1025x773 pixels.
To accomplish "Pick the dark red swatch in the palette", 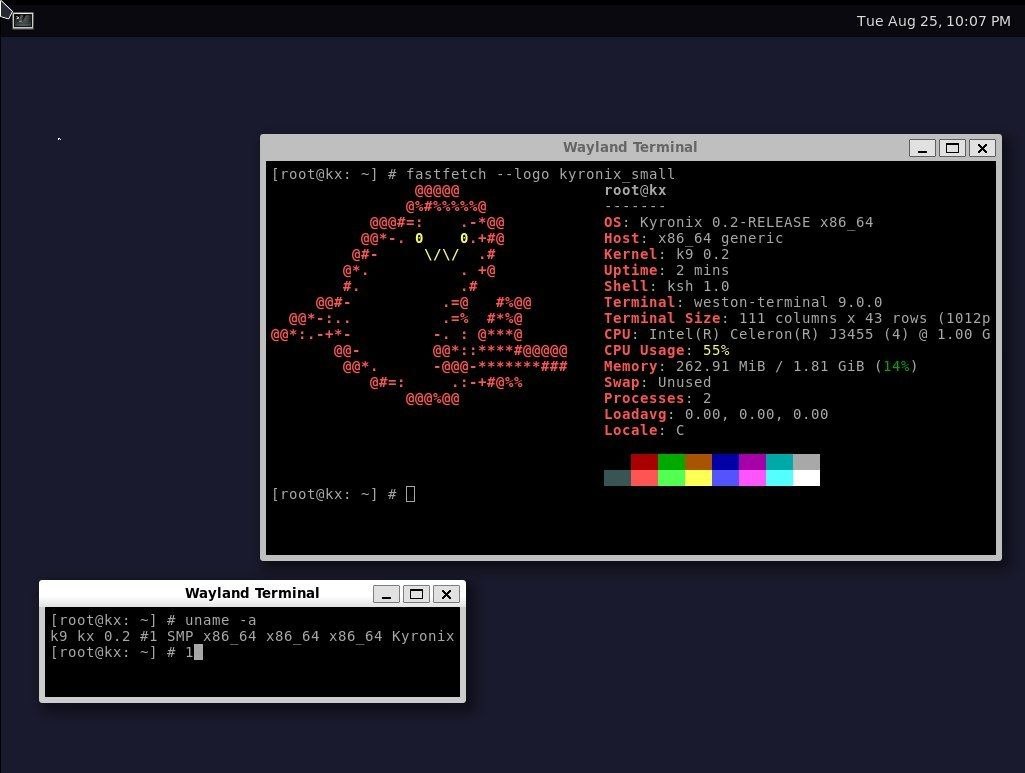I will [x=644, y=462].
